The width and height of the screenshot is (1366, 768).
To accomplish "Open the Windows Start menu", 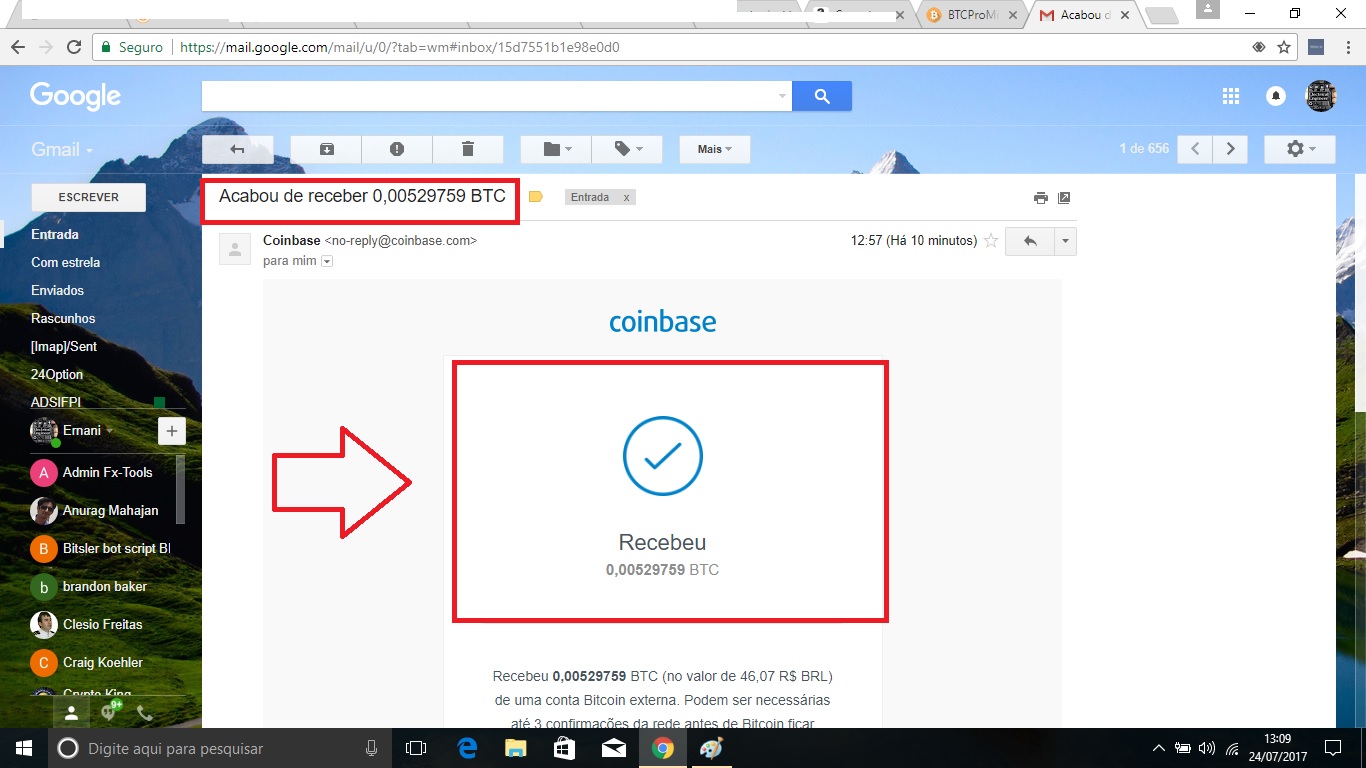I will click(x=23, y=748).
